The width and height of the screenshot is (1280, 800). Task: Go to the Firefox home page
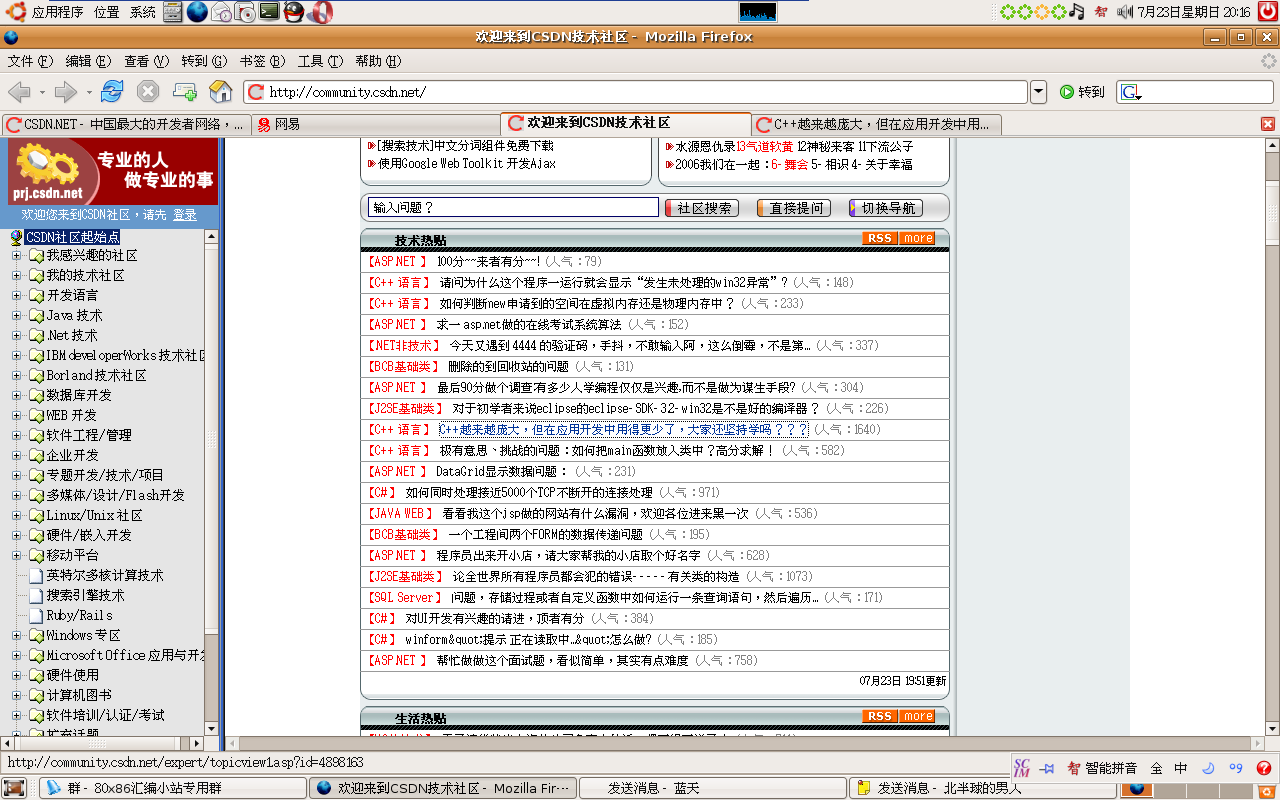[x=221, y=92]
